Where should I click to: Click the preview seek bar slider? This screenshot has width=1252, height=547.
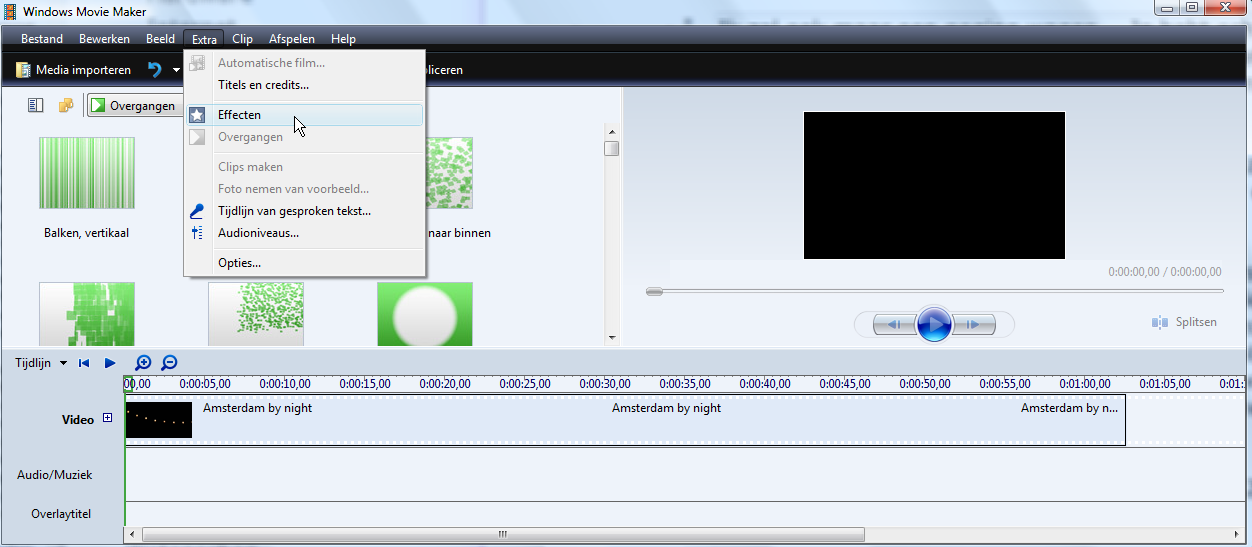pos(654,291)
